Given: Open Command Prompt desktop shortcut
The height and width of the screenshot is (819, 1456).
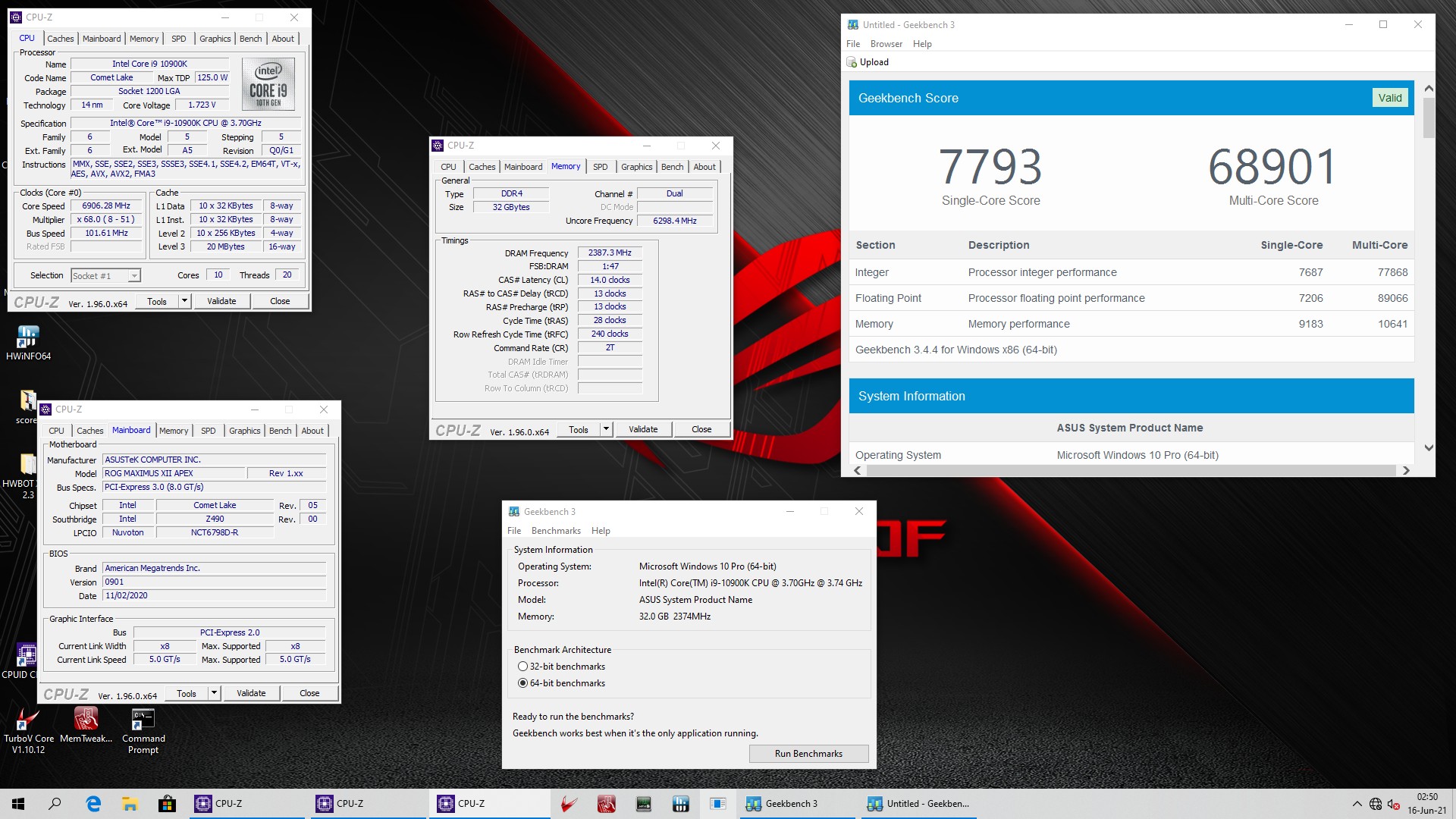Looking at the screenshot, I should coord(143,730).
